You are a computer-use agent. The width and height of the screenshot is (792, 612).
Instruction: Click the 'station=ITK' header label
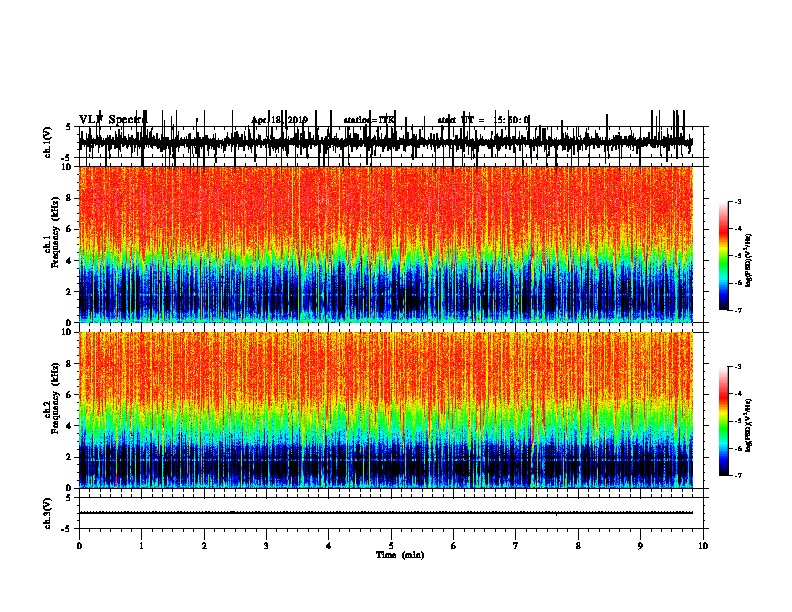[x=369, y=120]
